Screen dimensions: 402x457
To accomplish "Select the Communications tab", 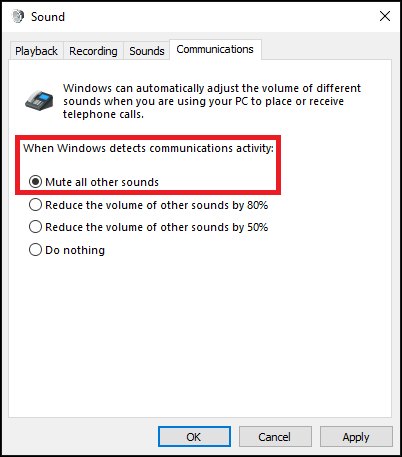I will [215, 49].
